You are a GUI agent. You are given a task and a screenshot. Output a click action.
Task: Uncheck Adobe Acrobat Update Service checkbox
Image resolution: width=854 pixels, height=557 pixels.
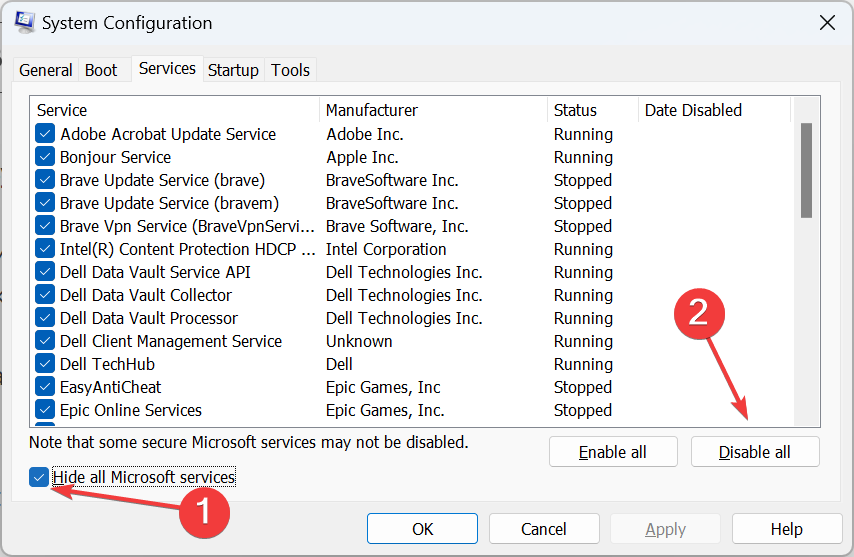pyautogui.click(x=45, y=134)
